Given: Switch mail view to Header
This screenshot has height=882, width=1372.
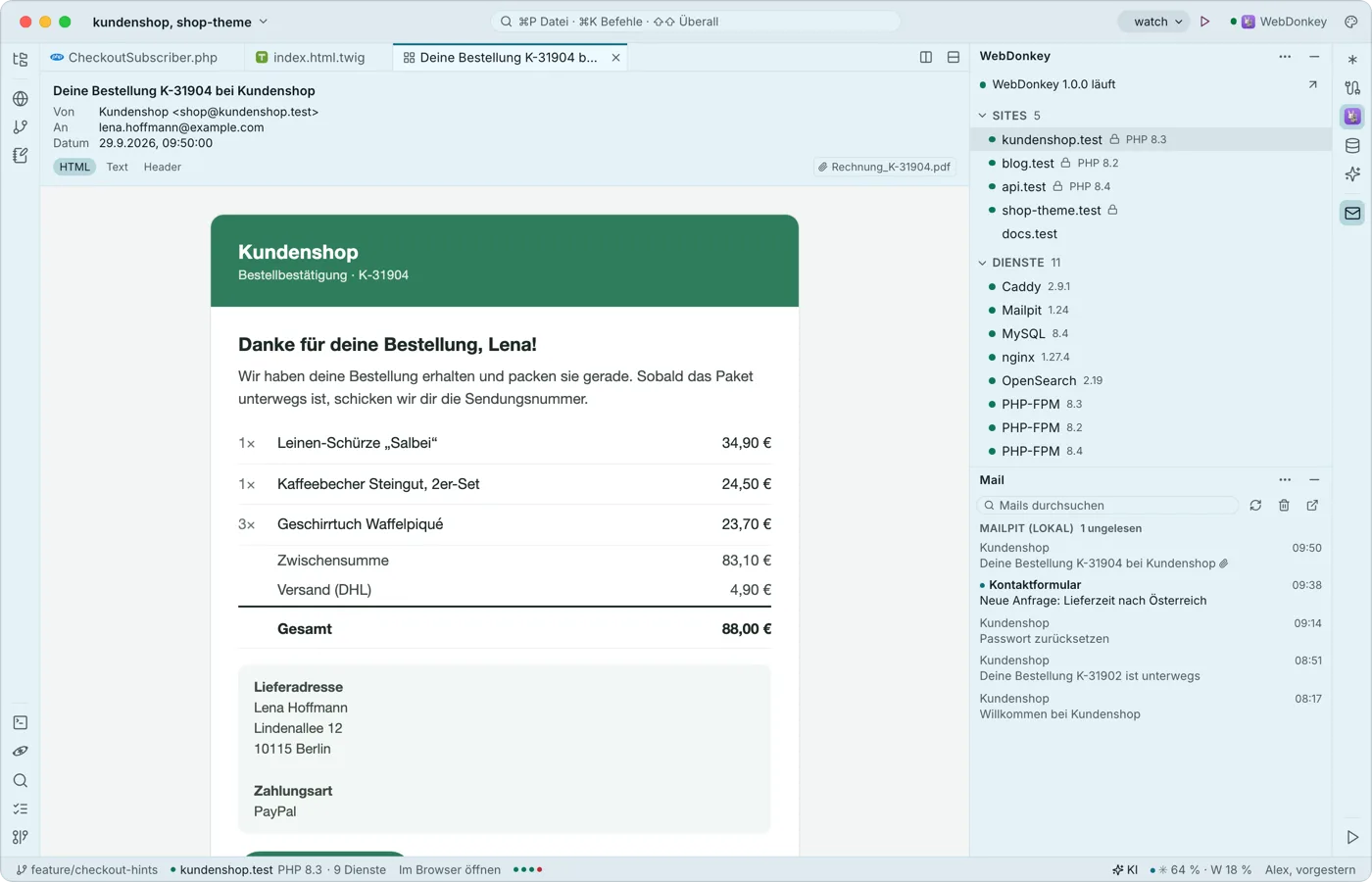Looking at the screenshot, I should tap(163, 167).
